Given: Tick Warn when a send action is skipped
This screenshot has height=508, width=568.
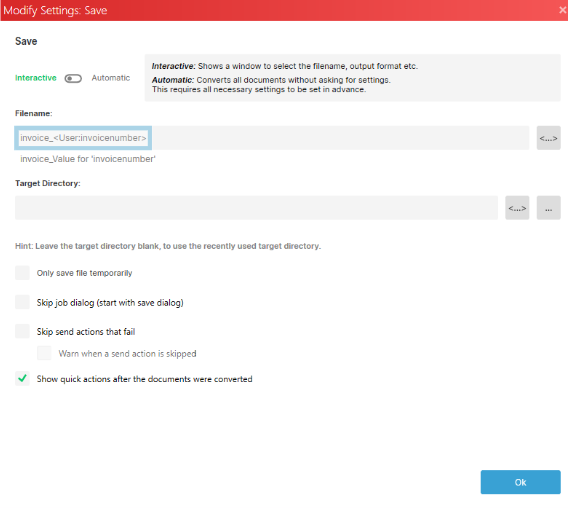Looking at the screenshot, I should pyautogui.click(x=44, y=353).
